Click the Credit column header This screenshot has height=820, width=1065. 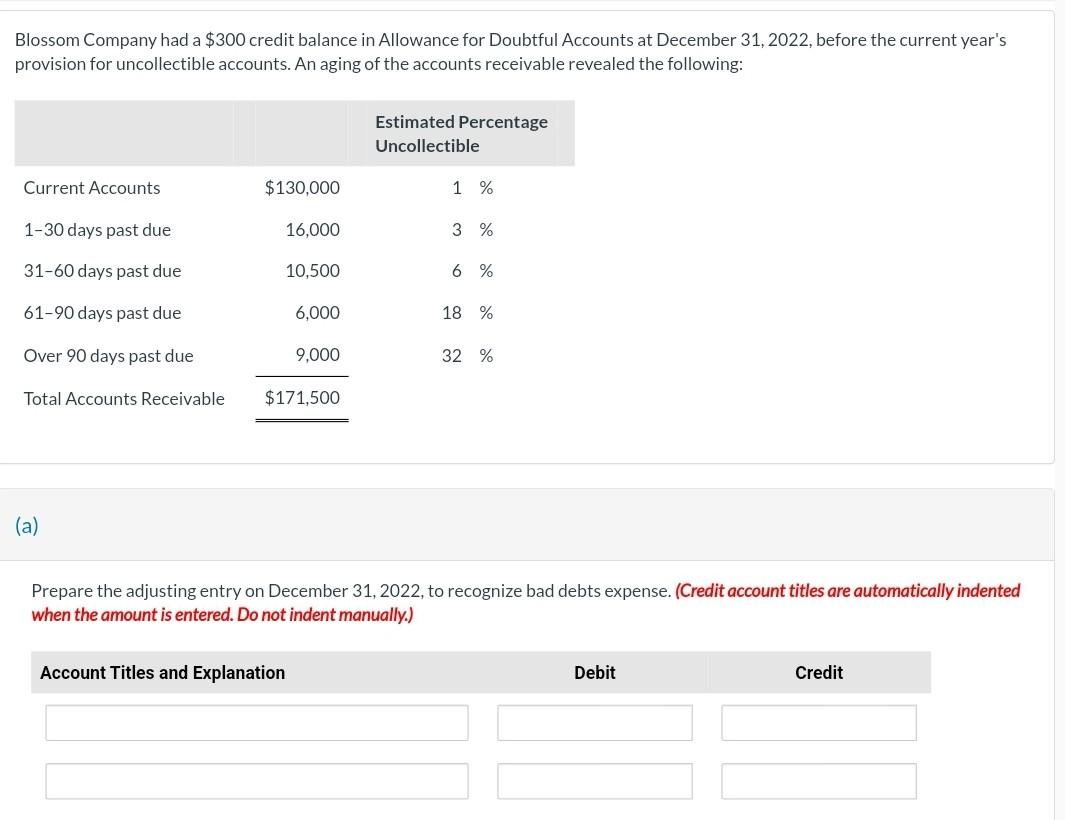click(x=818, y=673)
